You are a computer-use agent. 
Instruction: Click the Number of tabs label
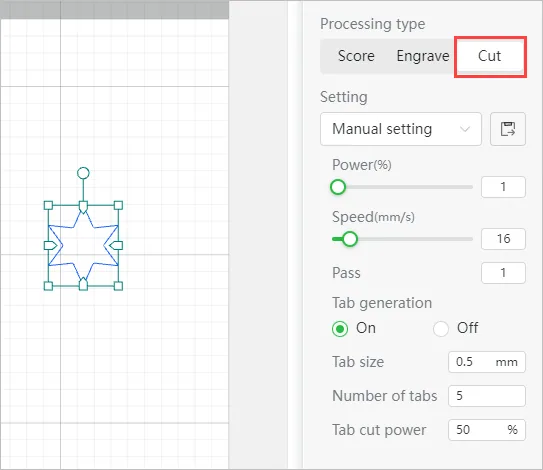coord(384,396)
